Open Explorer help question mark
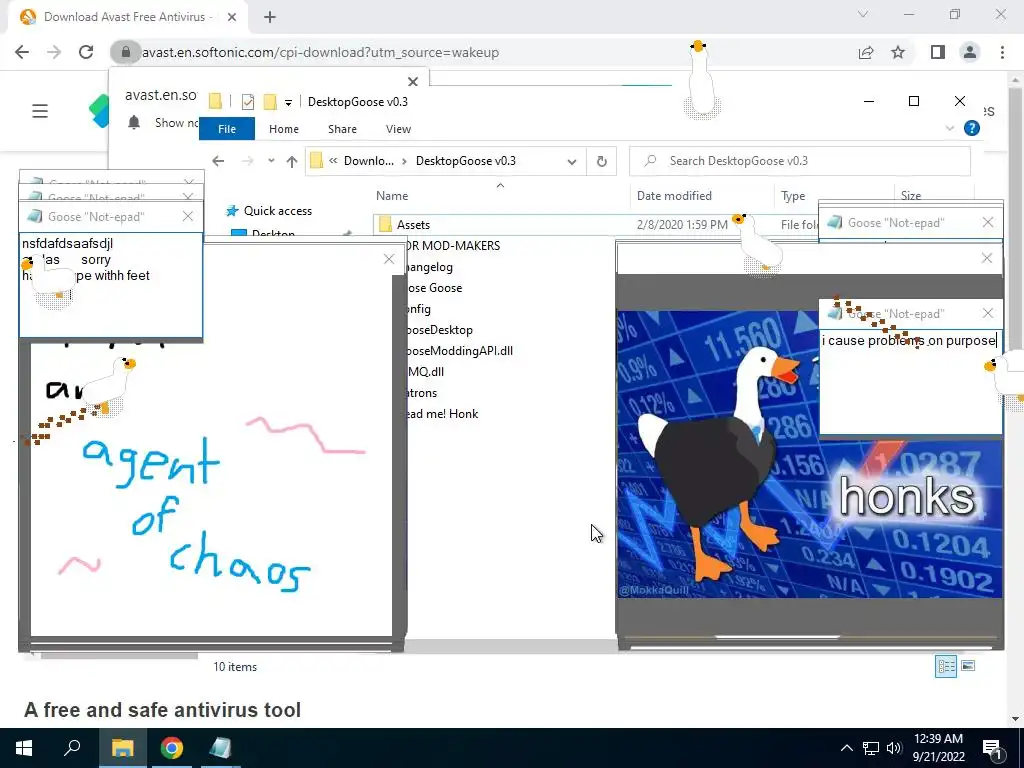Viewport: 1024px width, 768px height. tap(972, 128)
